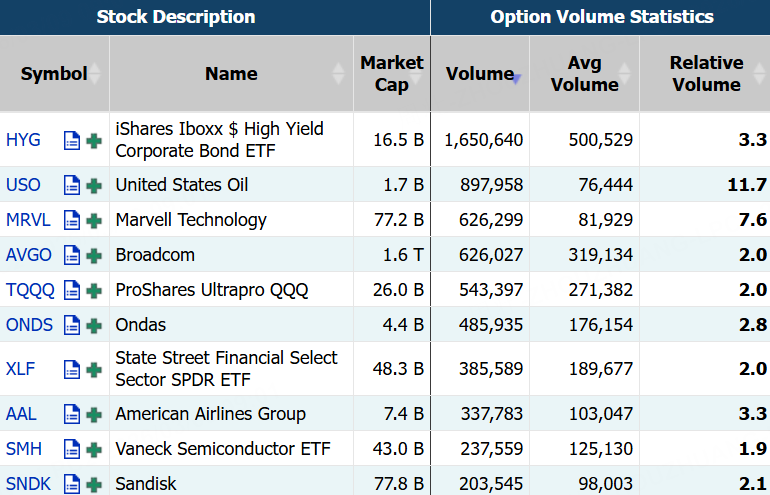The width and height of the screenshot is (770, 495).
Task: Open the details document icon for MRVL
Action: [72, 220]
